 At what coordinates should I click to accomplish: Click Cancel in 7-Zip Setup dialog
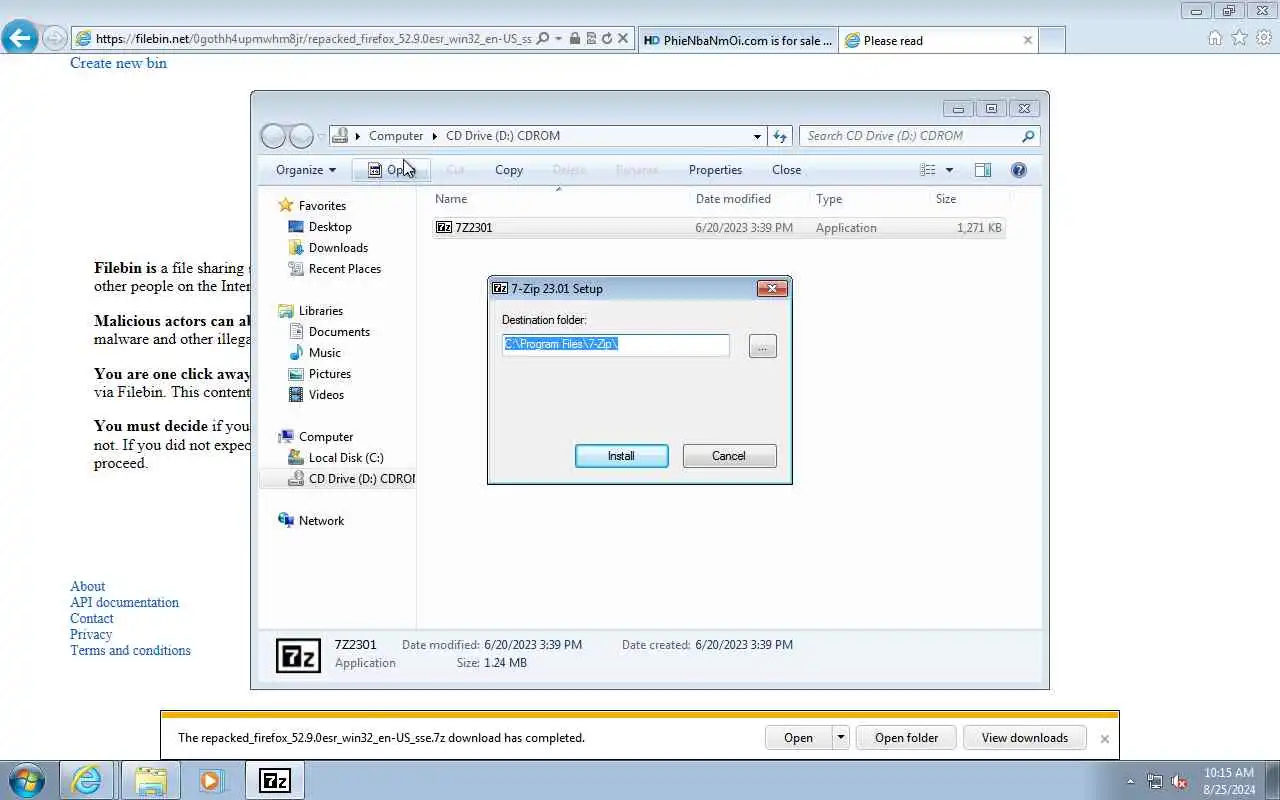click(x=729, y=456)
